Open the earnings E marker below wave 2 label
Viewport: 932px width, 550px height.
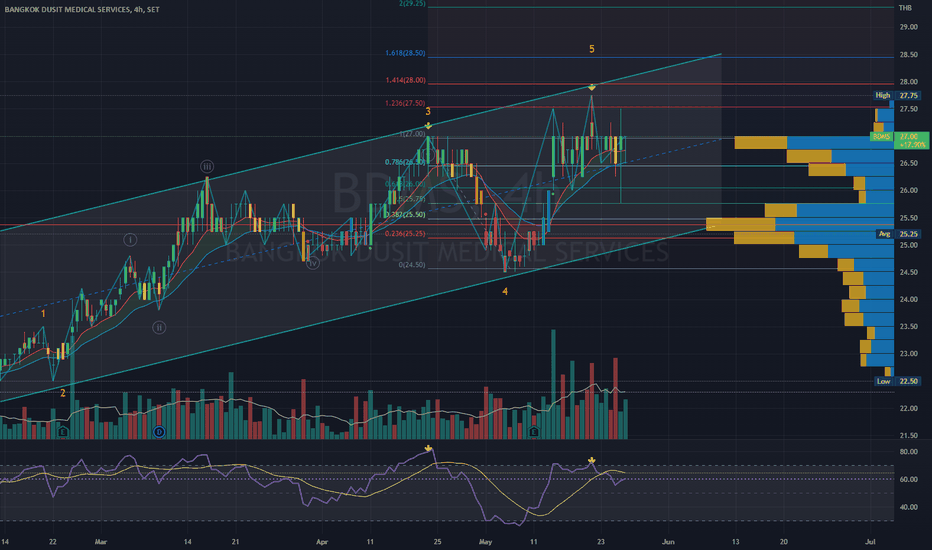63,432
